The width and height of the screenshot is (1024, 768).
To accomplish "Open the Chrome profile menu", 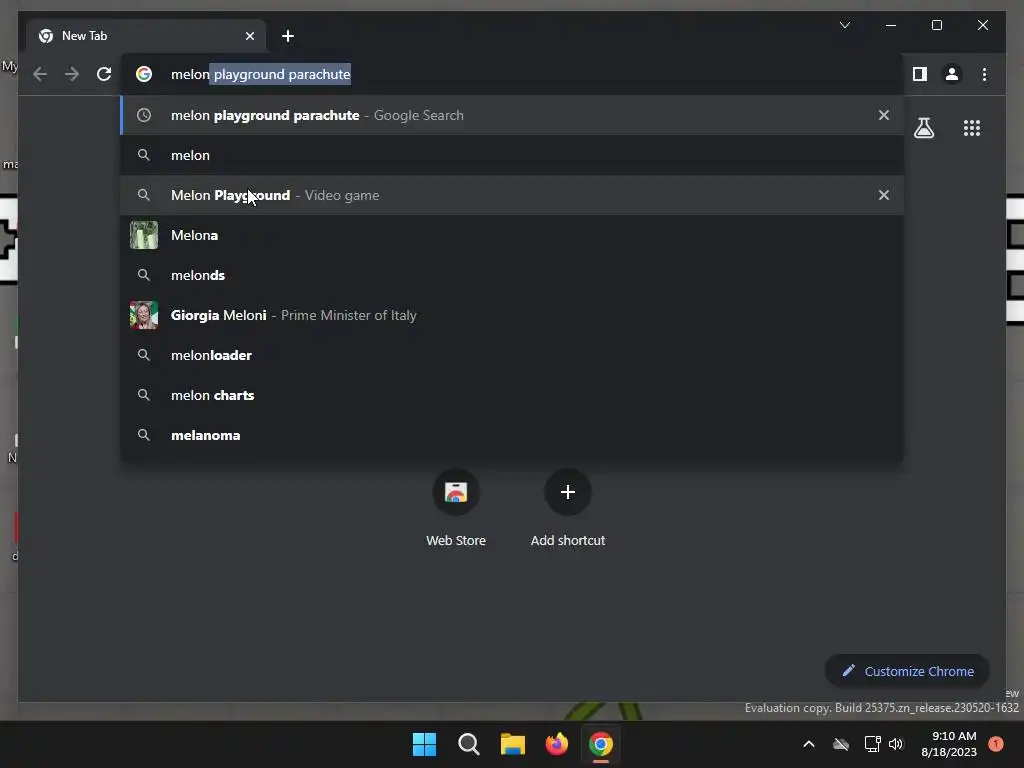I will 952,74.
